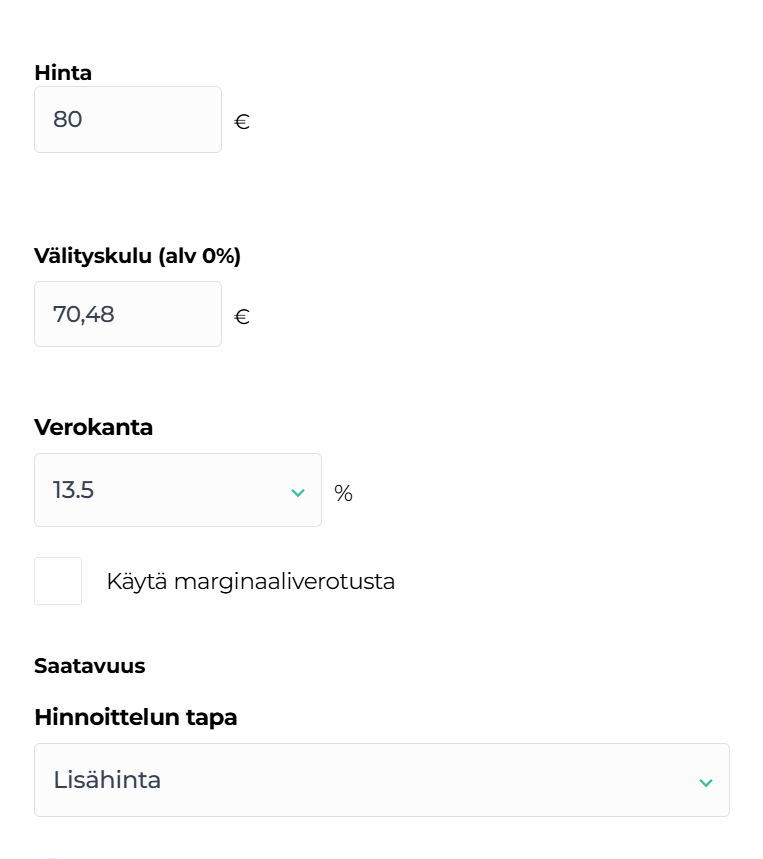Click the euro symbol beside Välityskulu field
This screenshot has width=763, height=859.
coord(242,318)
